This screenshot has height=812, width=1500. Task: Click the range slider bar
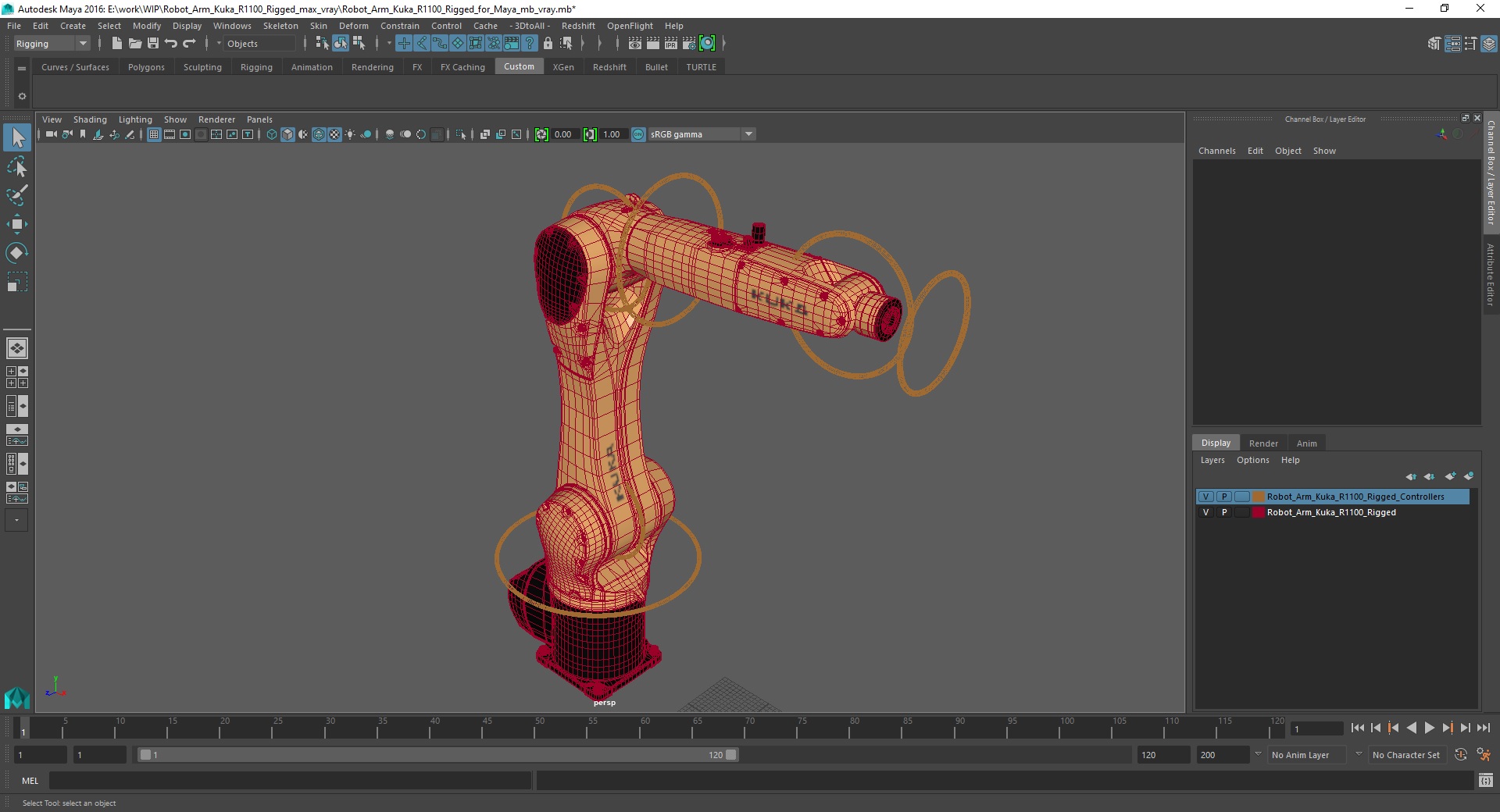[437, 755]
